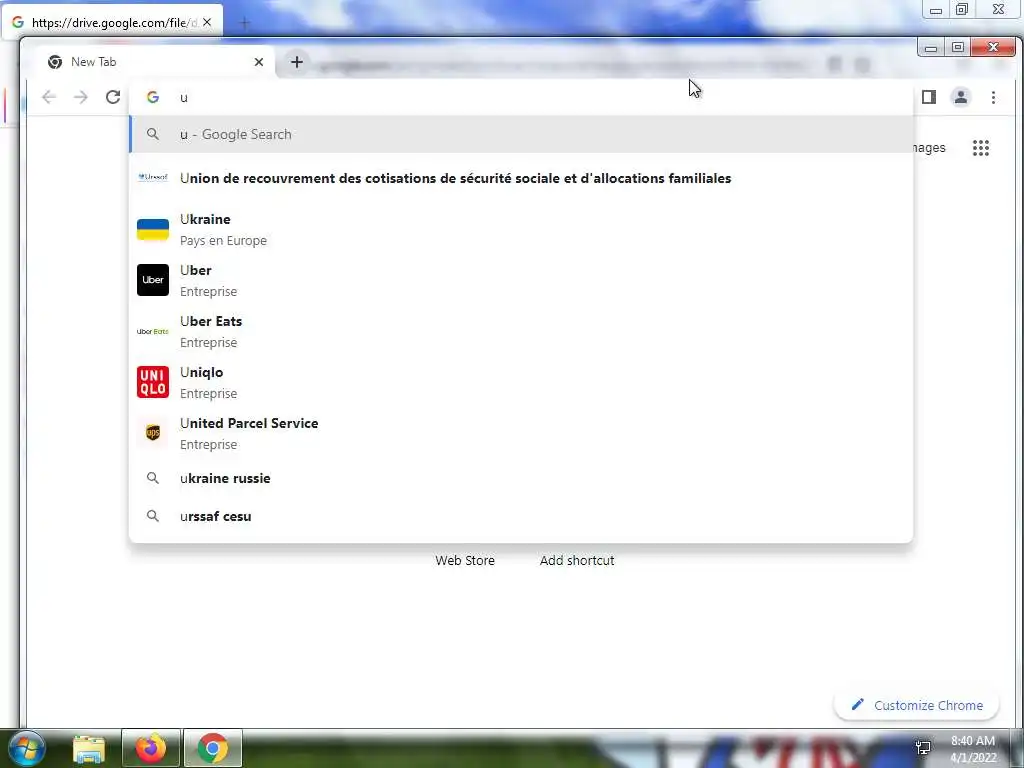The width and height of the screenshot is (1024, 768).
Task: Click the search icon beside 'urssaf cesu'
Action: pyautogui.click(x=153, y=516)
